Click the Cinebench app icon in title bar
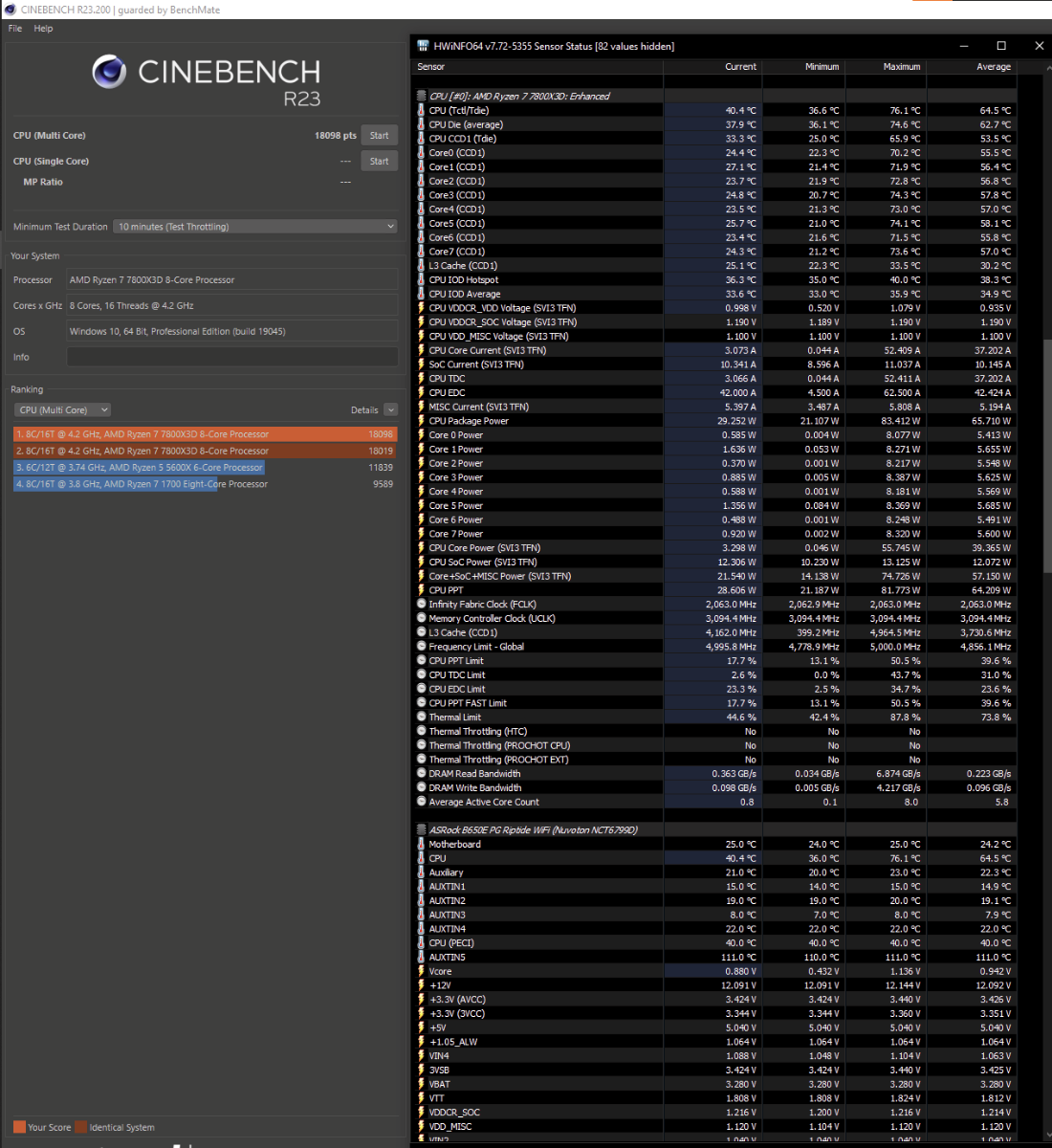 pos(11,10)
